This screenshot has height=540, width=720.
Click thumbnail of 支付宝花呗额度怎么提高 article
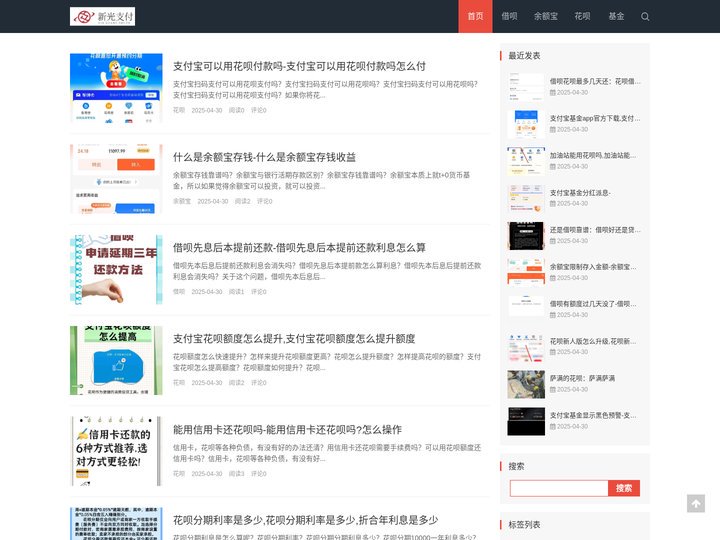click(x=116, y=360)
